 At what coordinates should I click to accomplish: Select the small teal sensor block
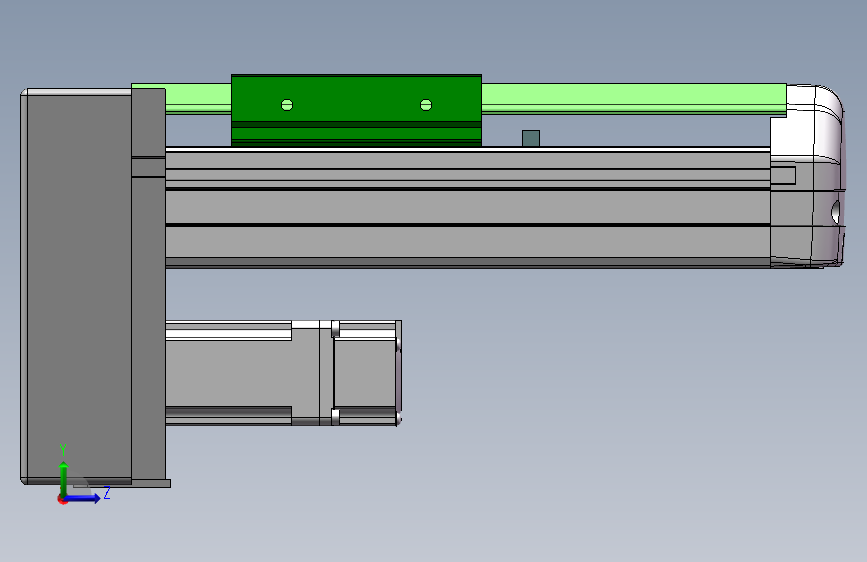tap(531, 138)
